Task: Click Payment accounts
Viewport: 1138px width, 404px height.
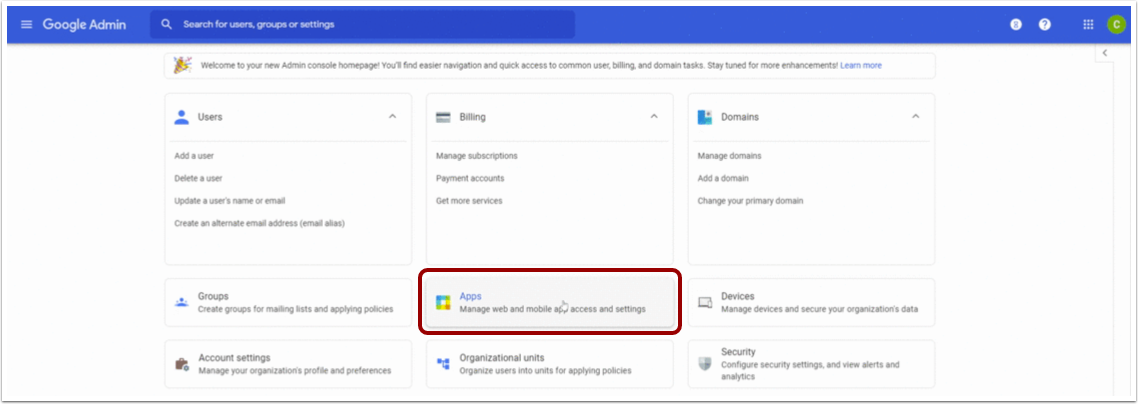Action: [x=470, y=178]
